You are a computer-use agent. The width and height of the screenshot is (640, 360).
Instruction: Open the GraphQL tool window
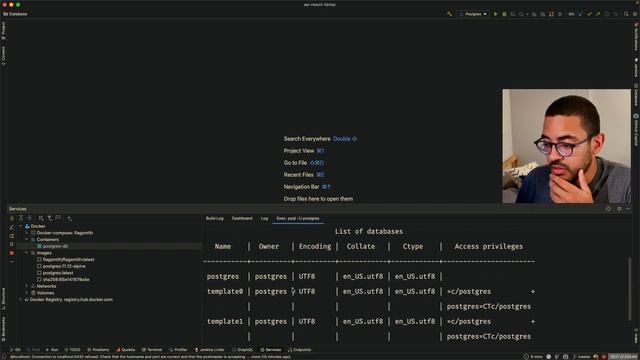tap(243, 350)
